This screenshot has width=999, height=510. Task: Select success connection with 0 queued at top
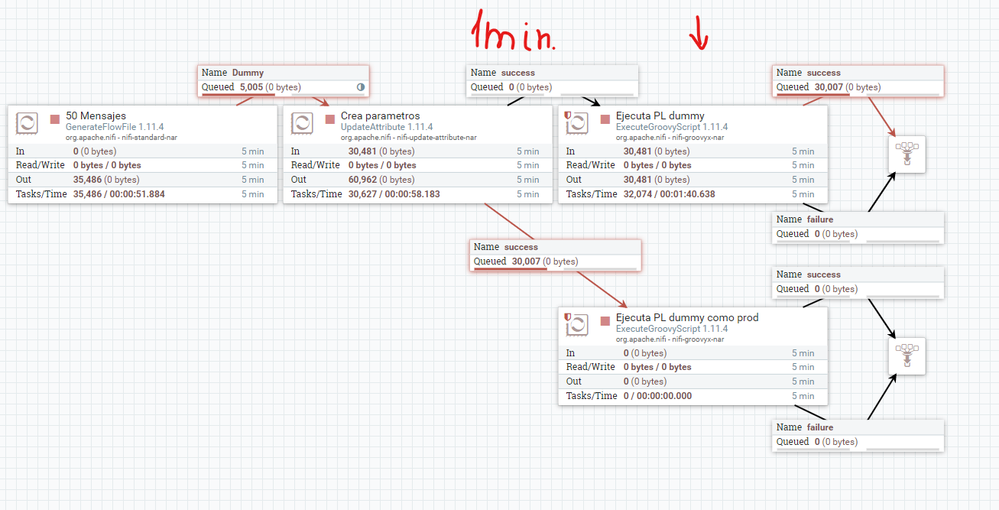pos(552,80)
